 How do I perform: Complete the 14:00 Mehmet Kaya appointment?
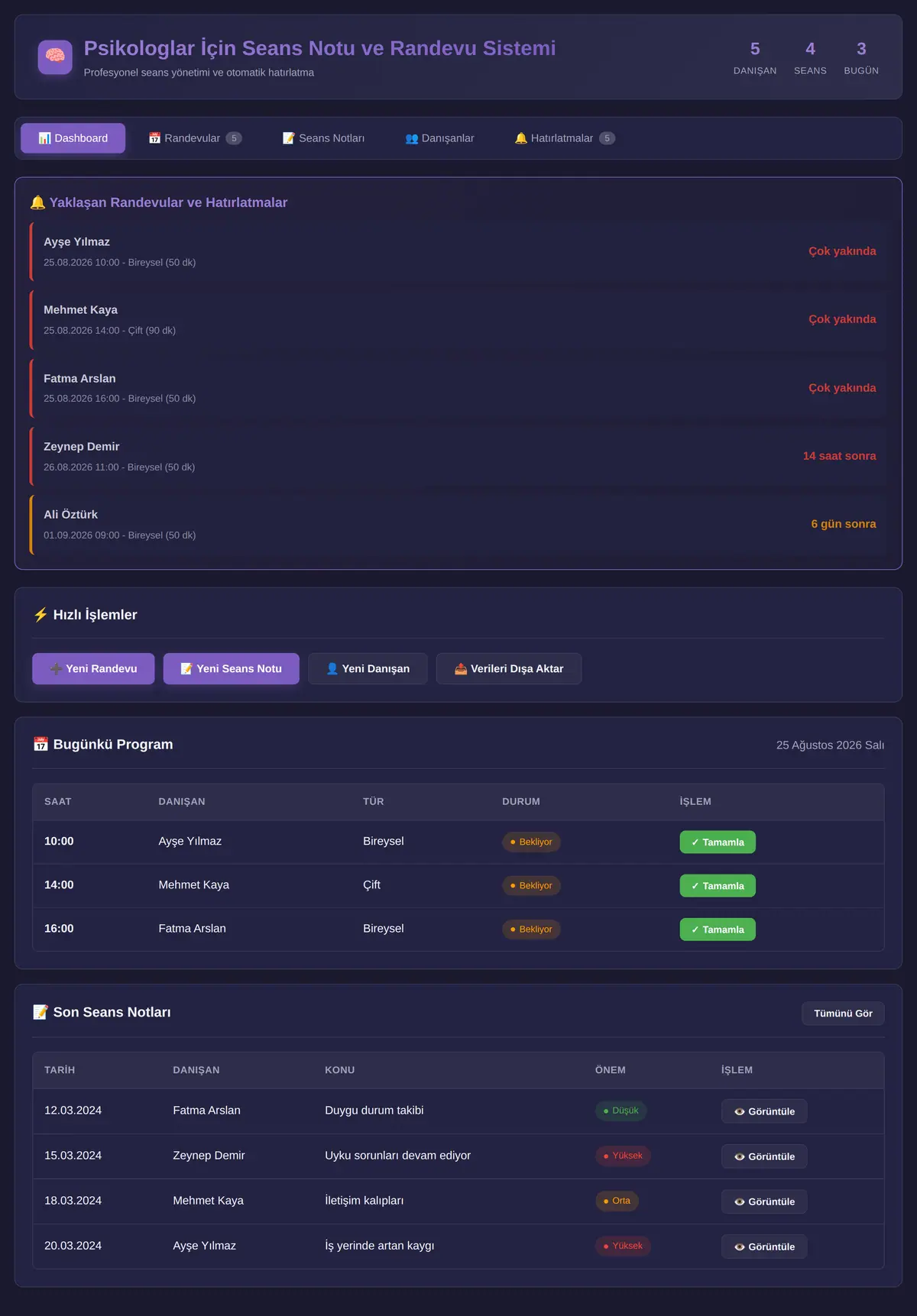pyautogui.click(x=718, y=885)
